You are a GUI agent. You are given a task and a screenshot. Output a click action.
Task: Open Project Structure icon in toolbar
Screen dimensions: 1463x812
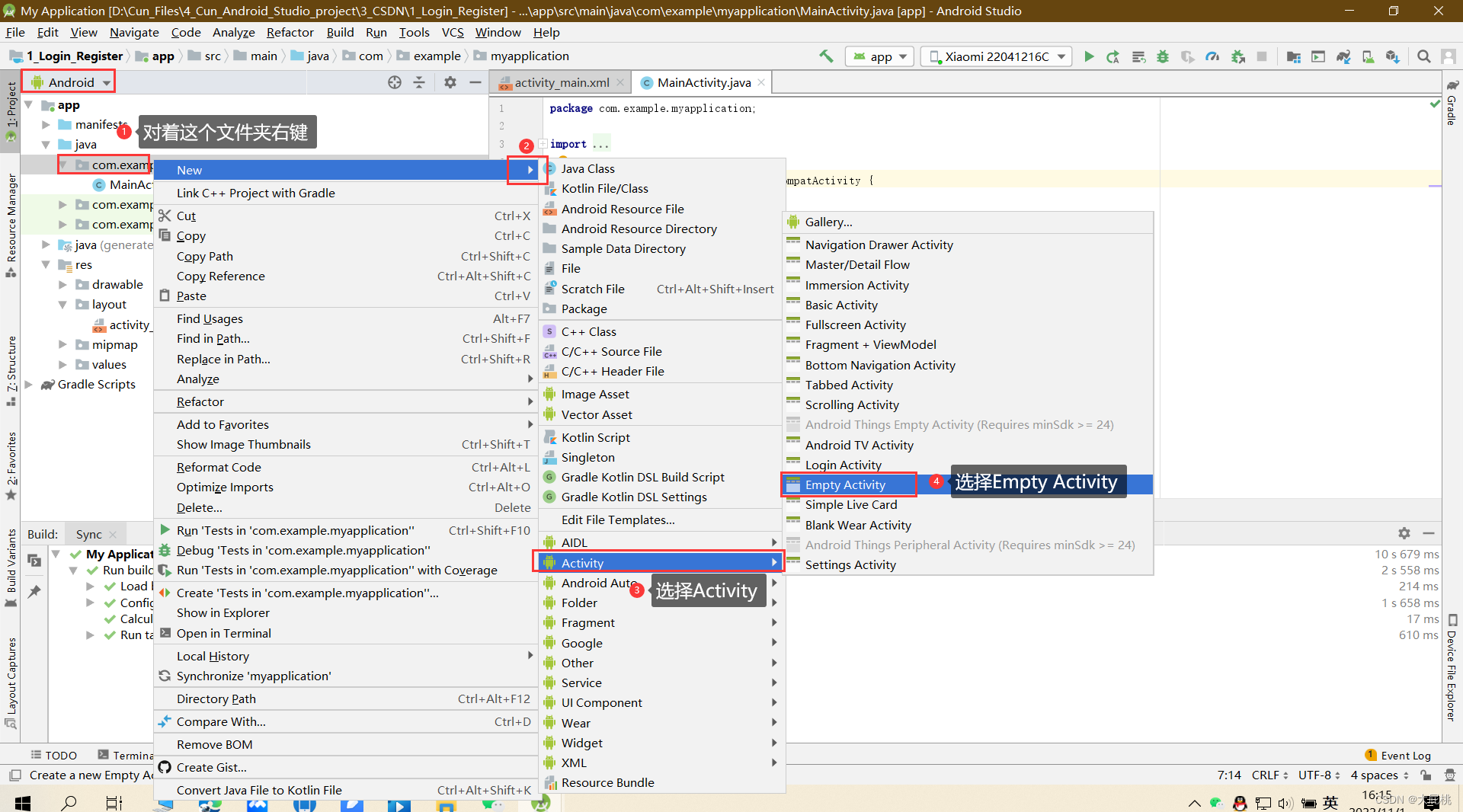click(1294, 56)
